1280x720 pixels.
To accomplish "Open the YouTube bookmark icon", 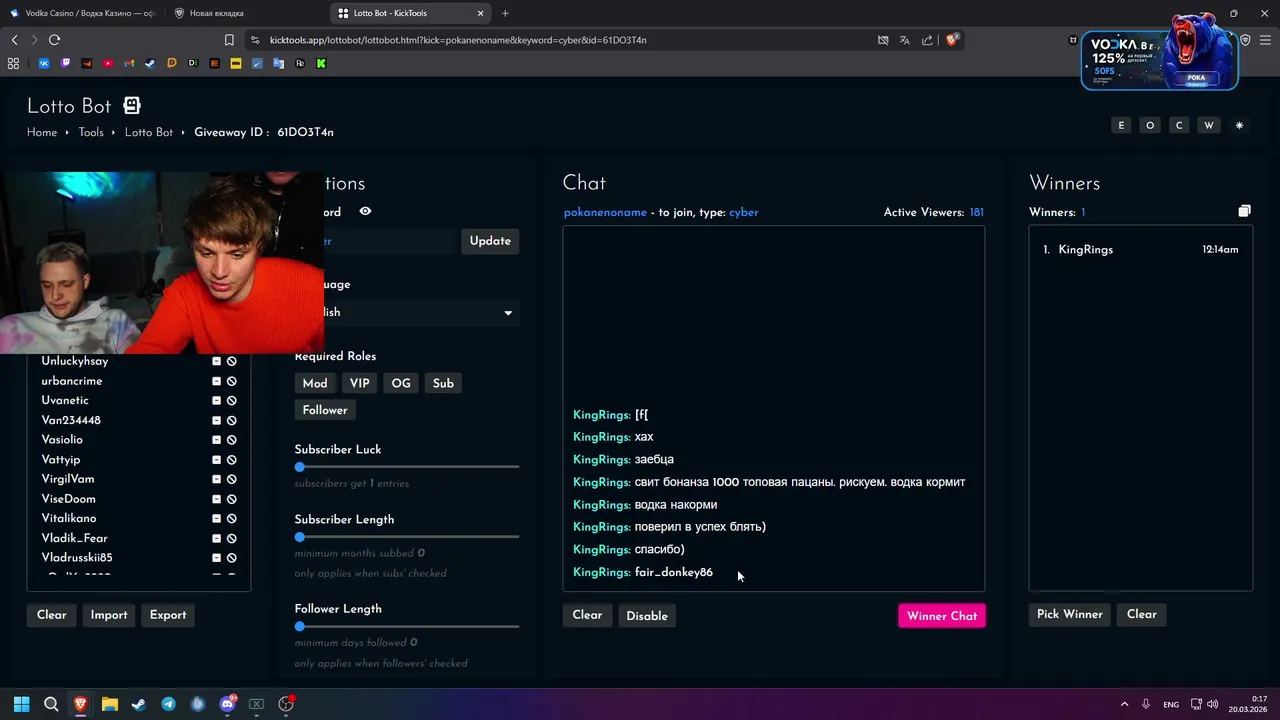I will tap(108, 63).
